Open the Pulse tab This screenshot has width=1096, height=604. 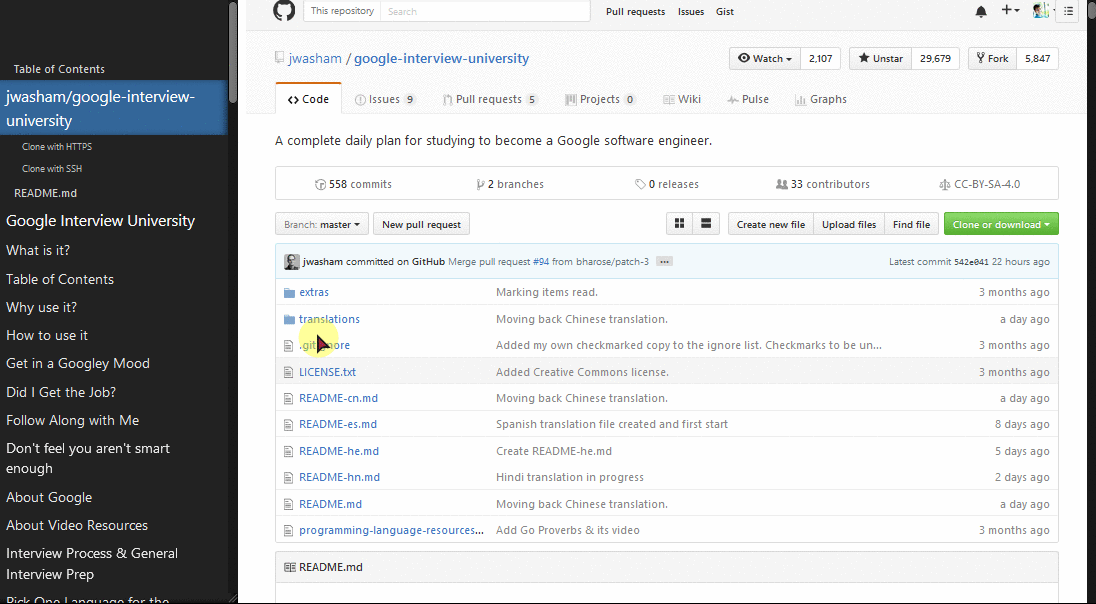tap(748, 99)
